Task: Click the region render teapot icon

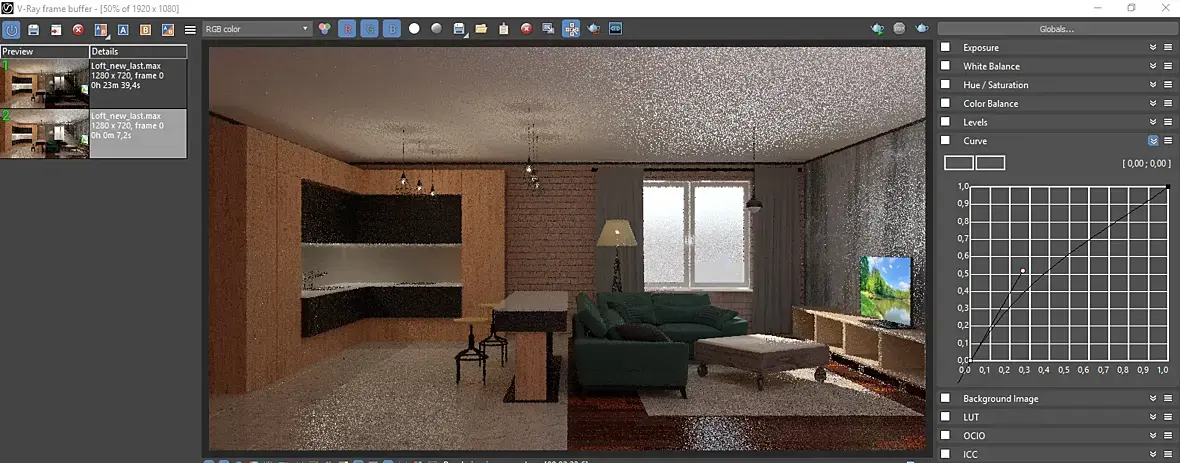Action: (x=593, y=29)
